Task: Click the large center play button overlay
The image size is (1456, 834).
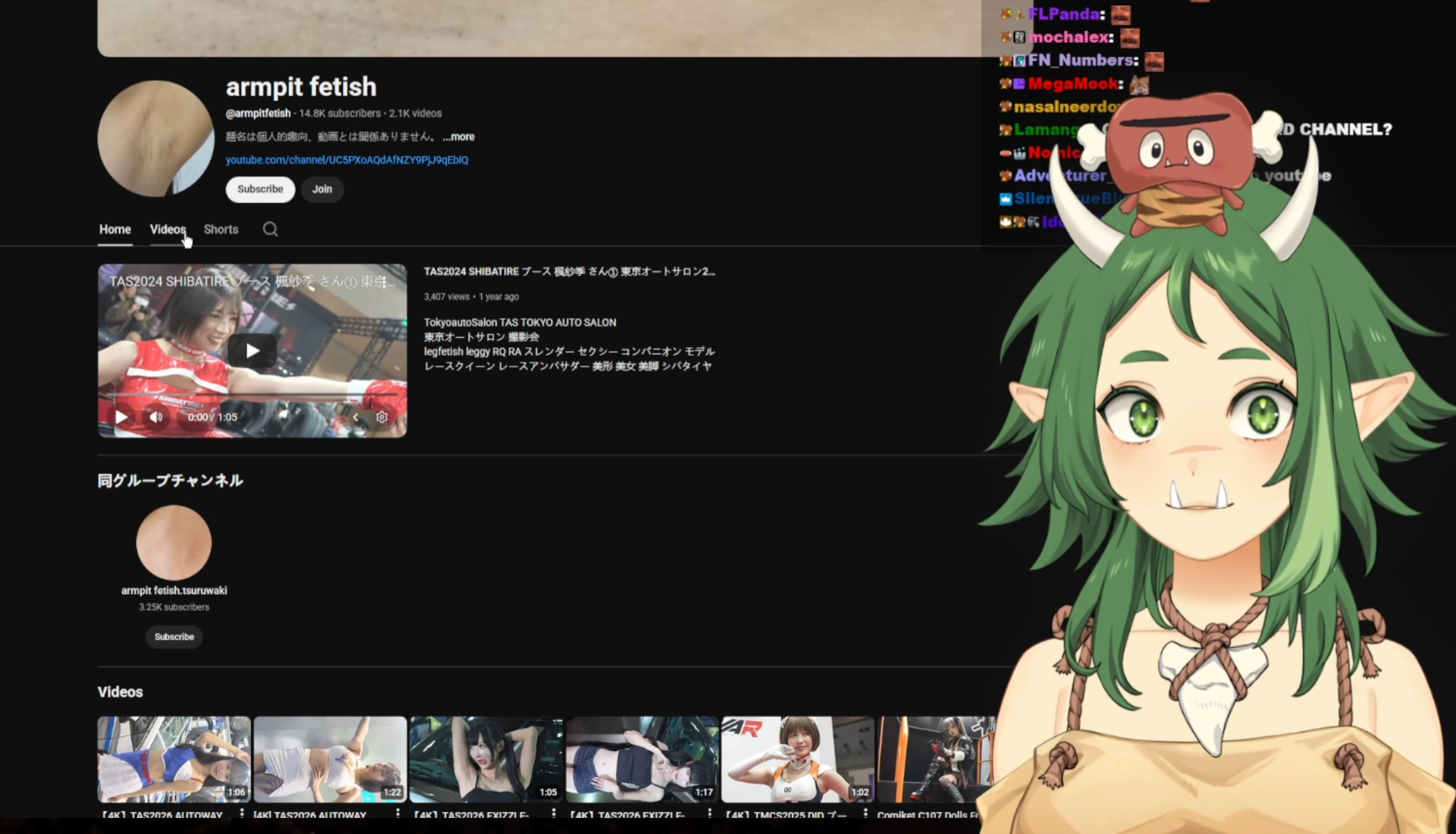Action: pyautogui.click(x=252, y=351)
